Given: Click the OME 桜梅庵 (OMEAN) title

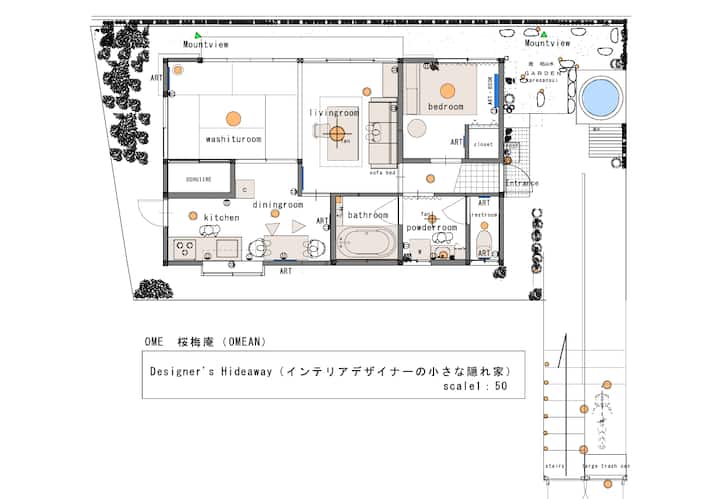Looking at the screenshot, I should click(205, 342).
